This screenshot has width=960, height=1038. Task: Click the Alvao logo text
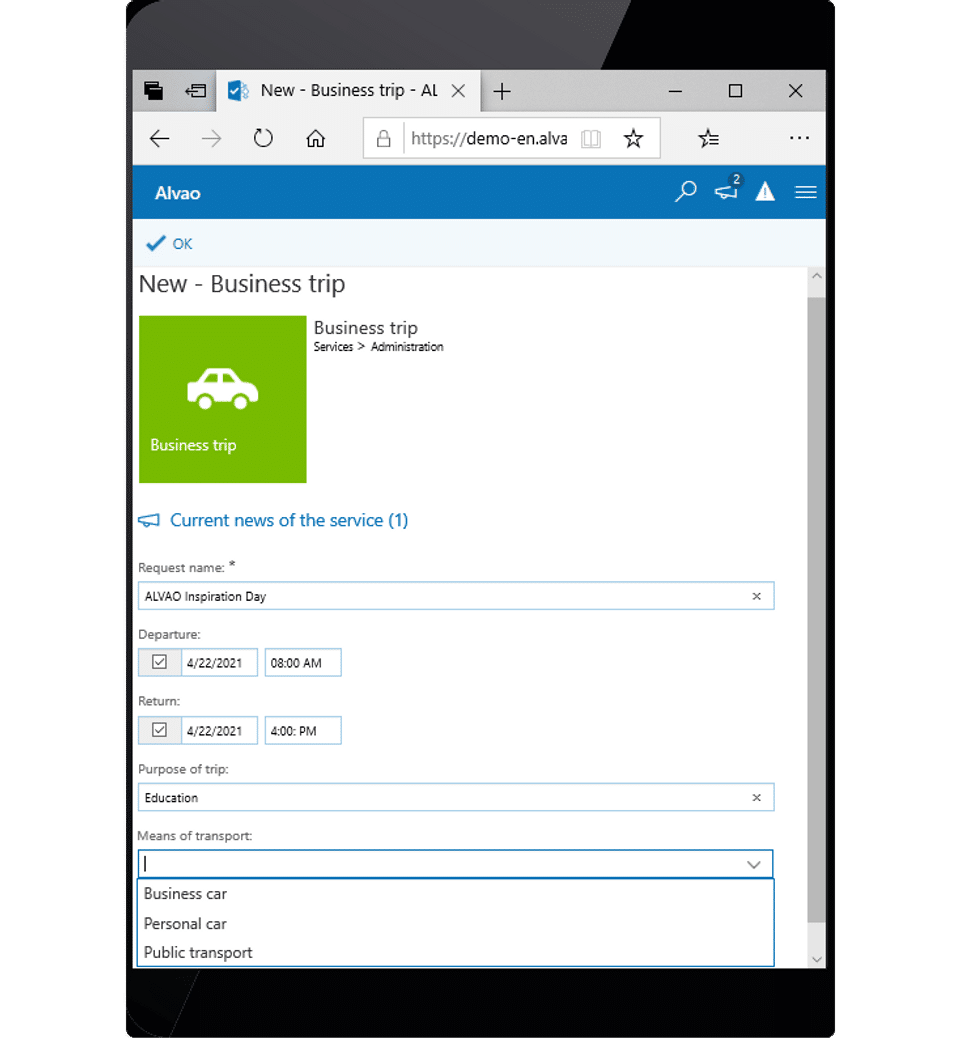click(x=177, y=193)
